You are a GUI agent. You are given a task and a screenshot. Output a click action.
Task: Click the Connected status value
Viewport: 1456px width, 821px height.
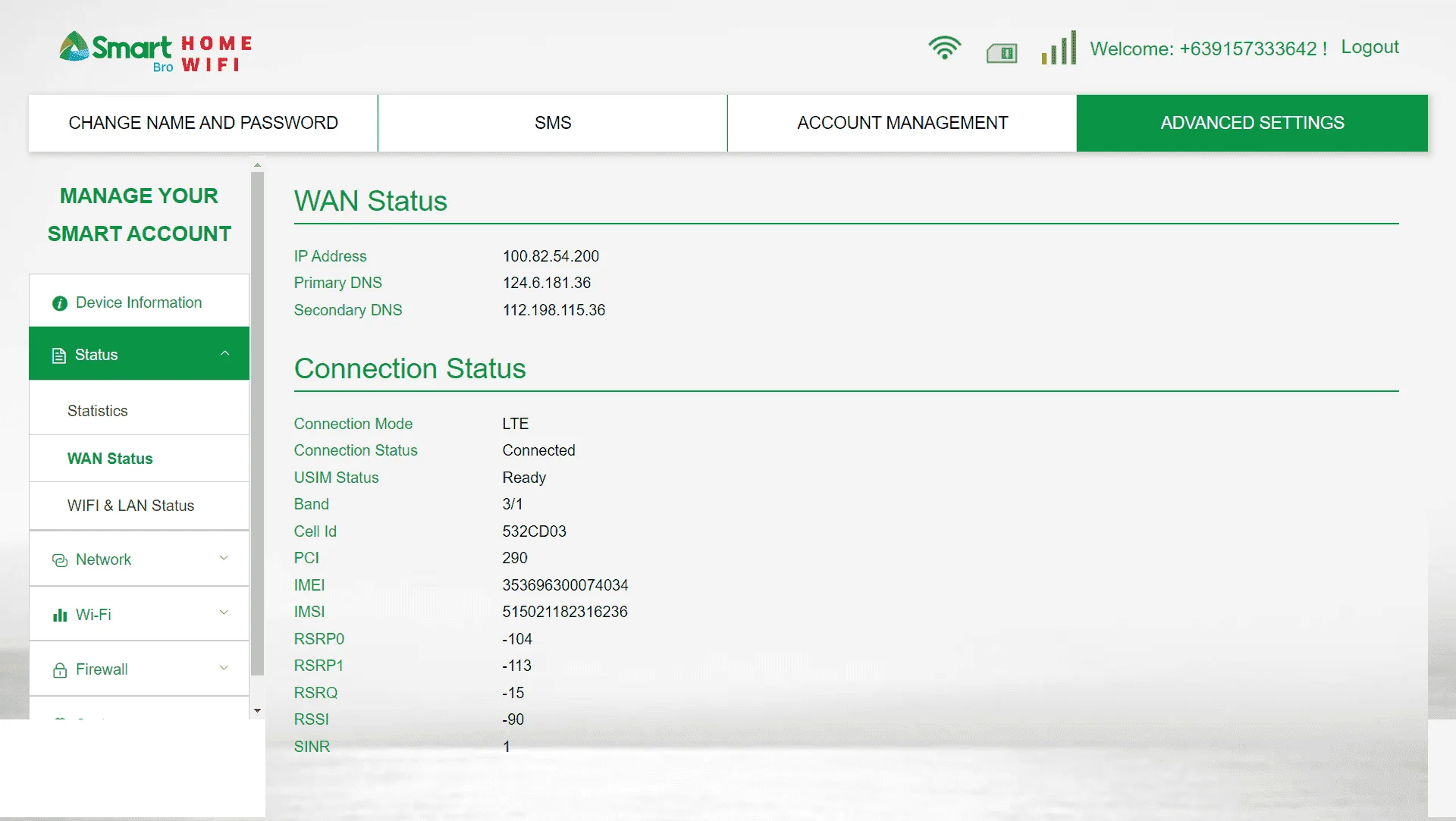538,450
